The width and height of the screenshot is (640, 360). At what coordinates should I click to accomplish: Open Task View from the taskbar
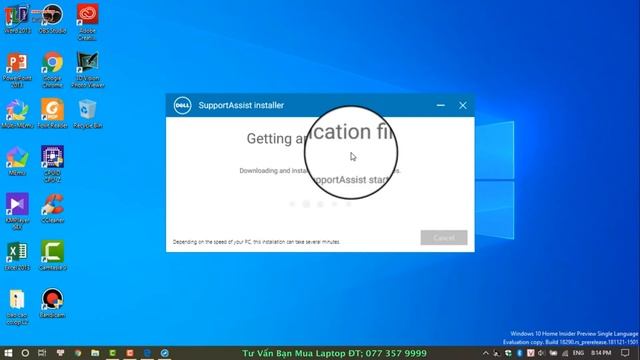42,353
